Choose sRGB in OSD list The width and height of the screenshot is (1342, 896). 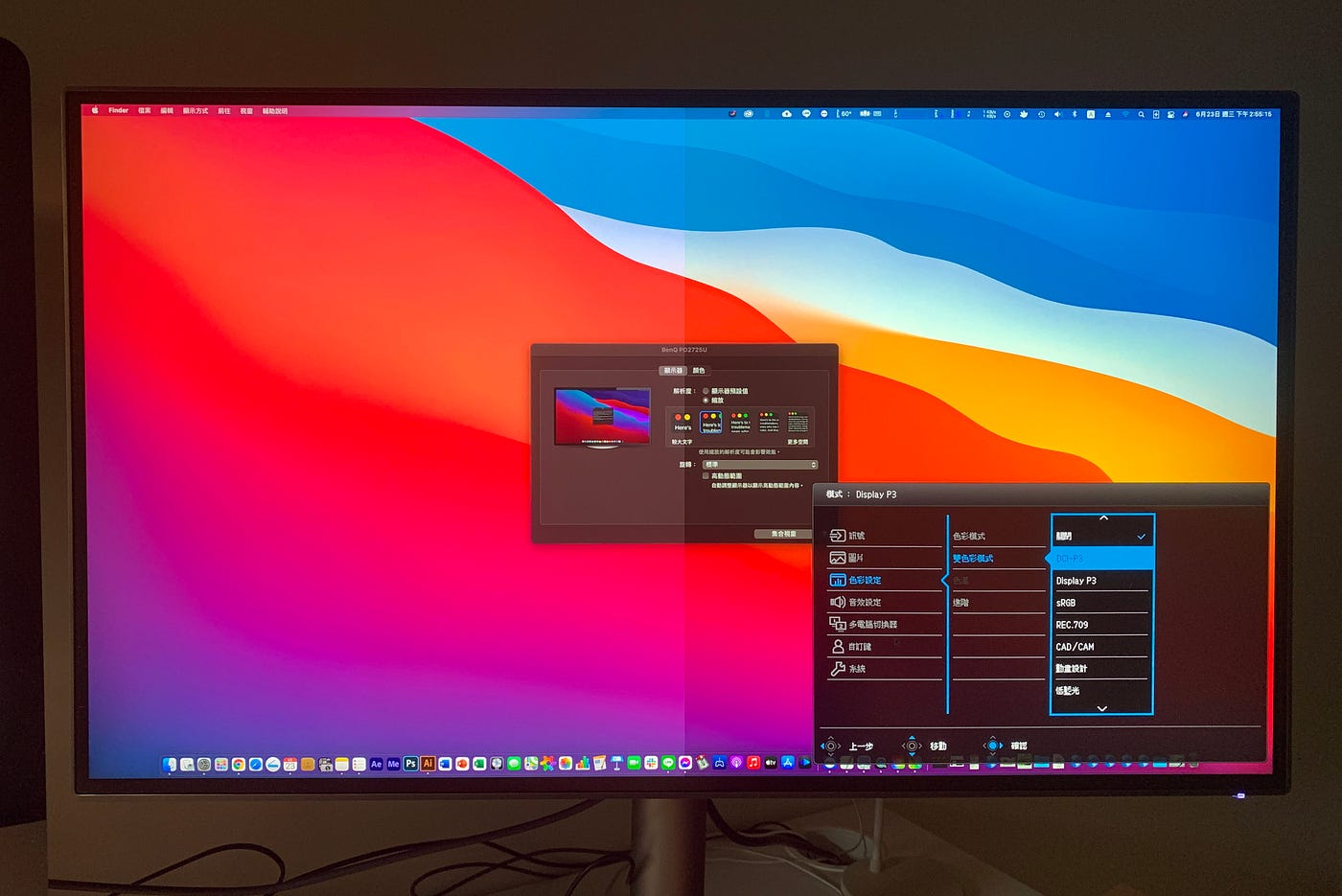(1102, 603)
